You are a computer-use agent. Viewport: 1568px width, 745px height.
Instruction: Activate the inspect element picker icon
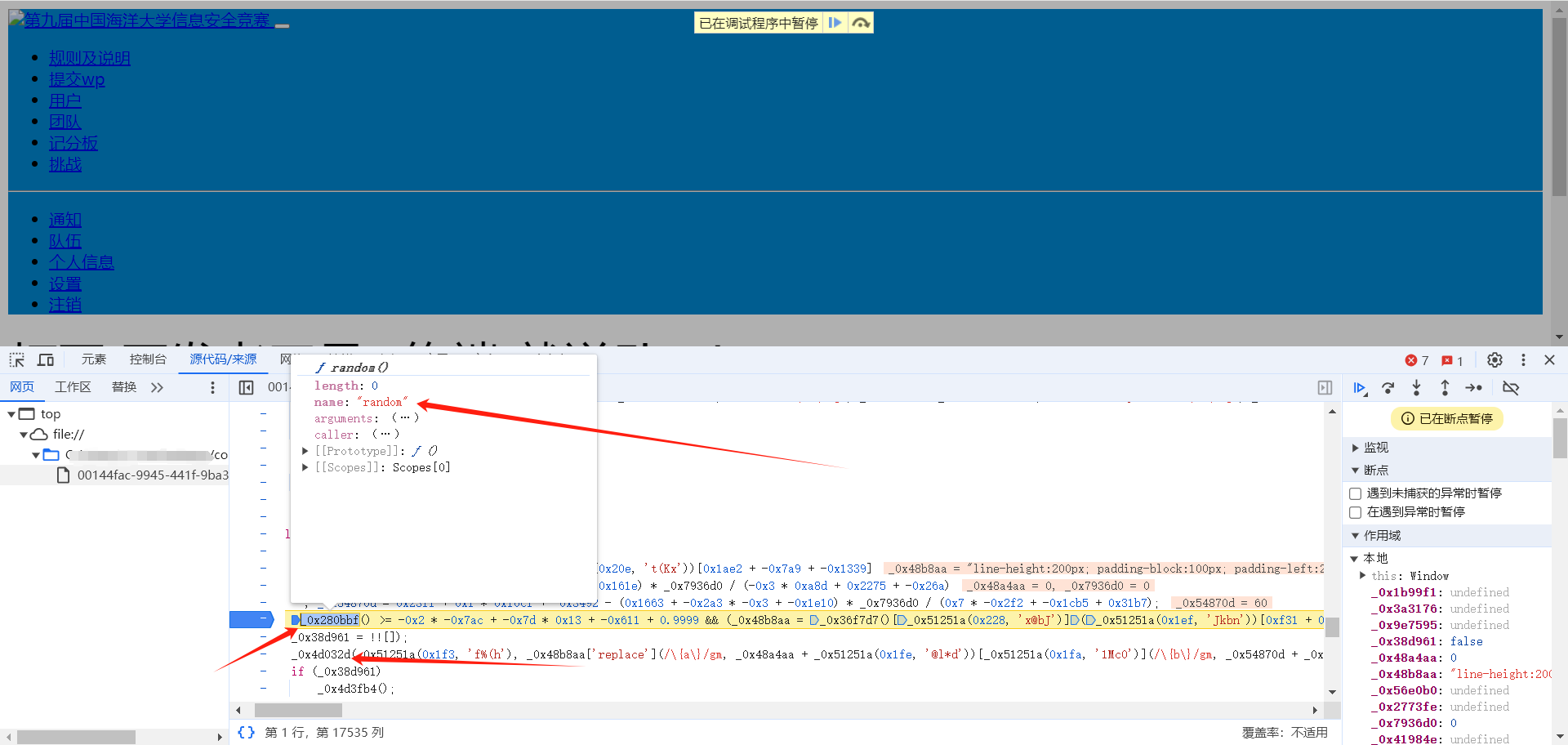pyautogui.click(x=16, y=359)
